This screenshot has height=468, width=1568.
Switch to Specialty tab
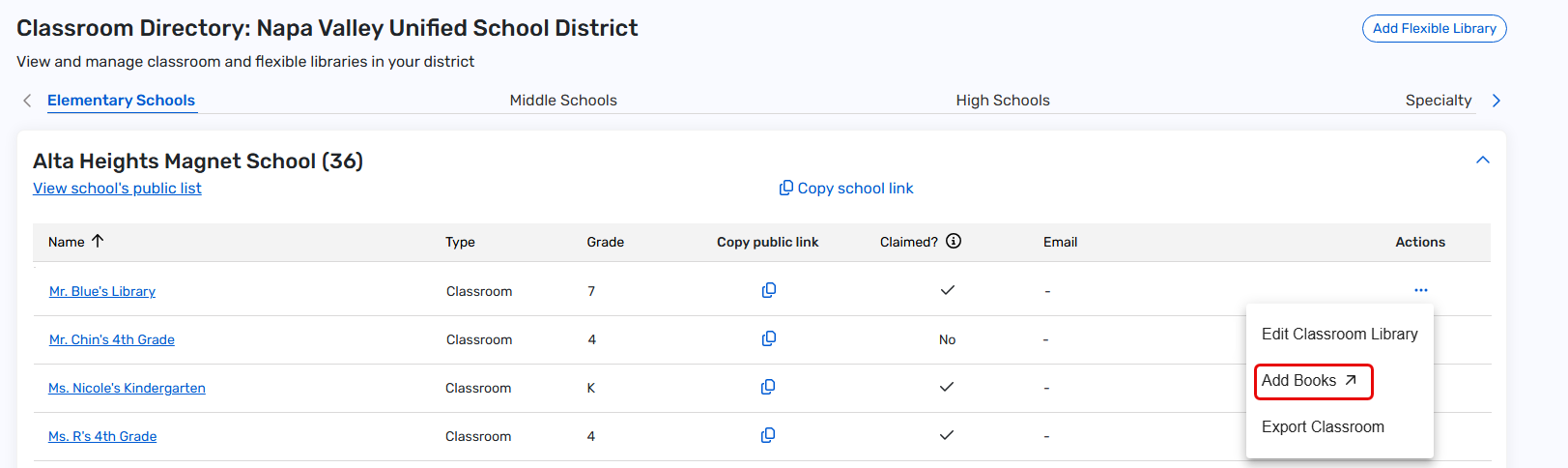tap(1439, 100)
